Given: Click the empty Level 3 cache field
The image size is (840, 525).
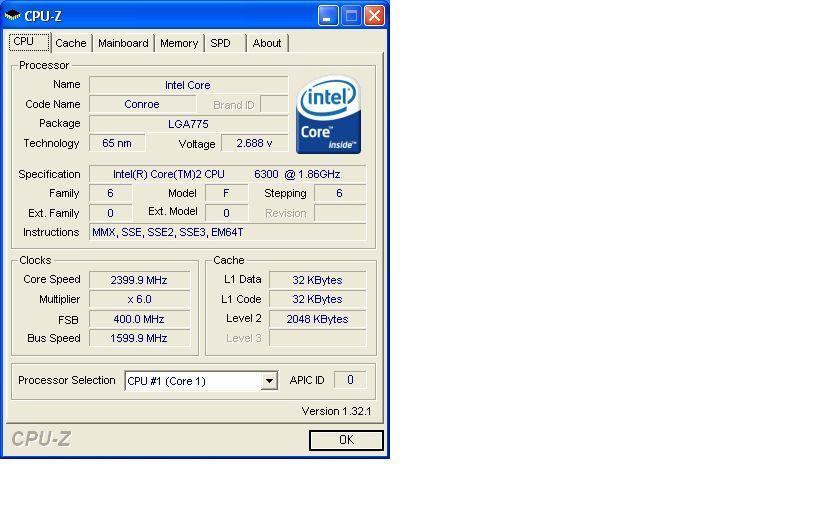Looking at the screenshot, I should 318,338.
